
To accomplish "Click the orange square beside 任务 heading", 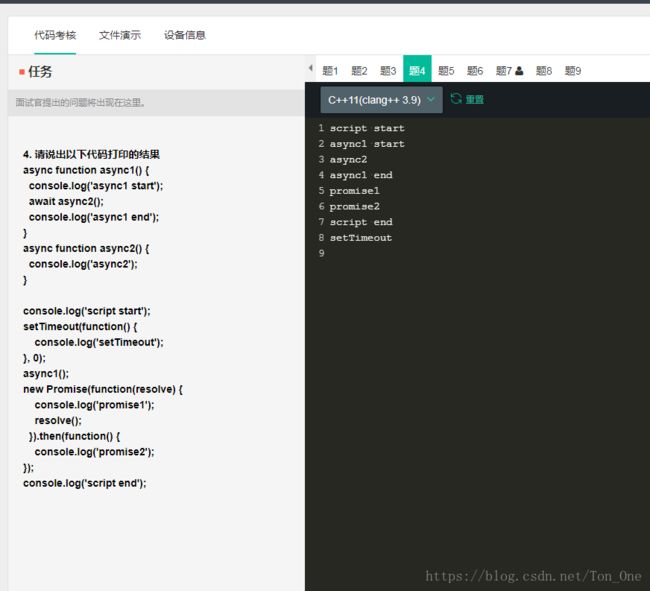I will (21, 72).
